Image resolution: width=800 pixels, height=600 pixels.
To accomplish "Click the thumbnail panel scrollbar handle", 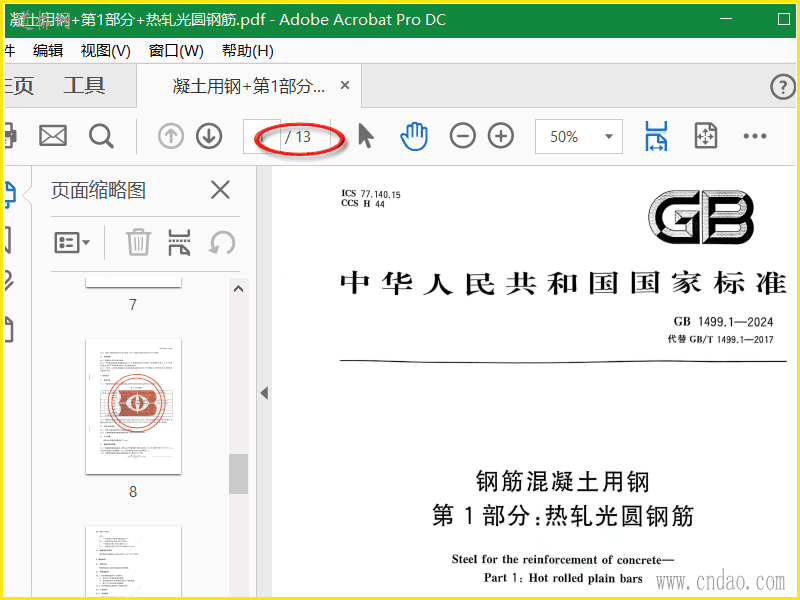I will 238,474.
